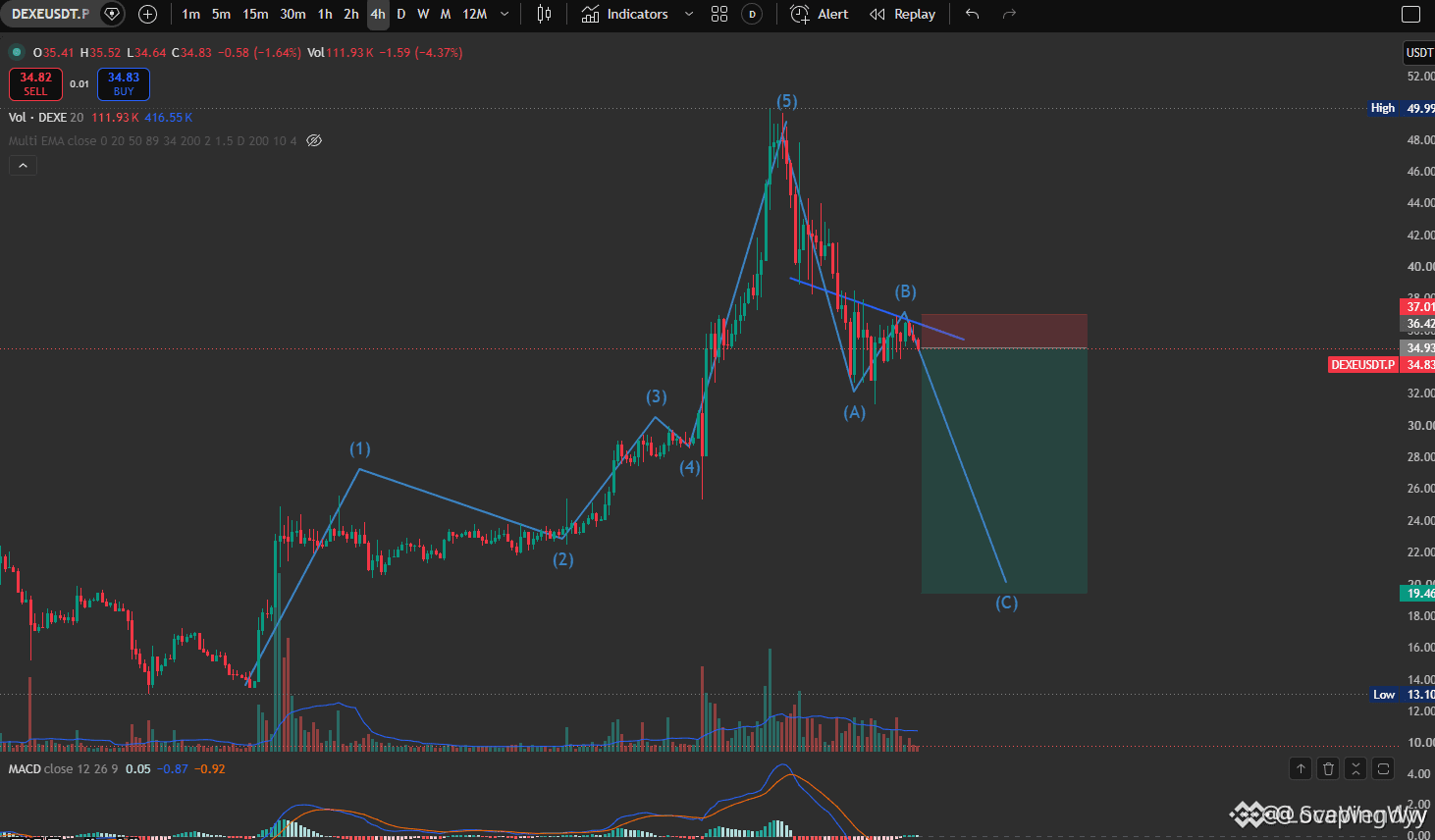Maximize the MACD pane
The width and height of the screenshot is (1435, 840).
click(1383, 768)
